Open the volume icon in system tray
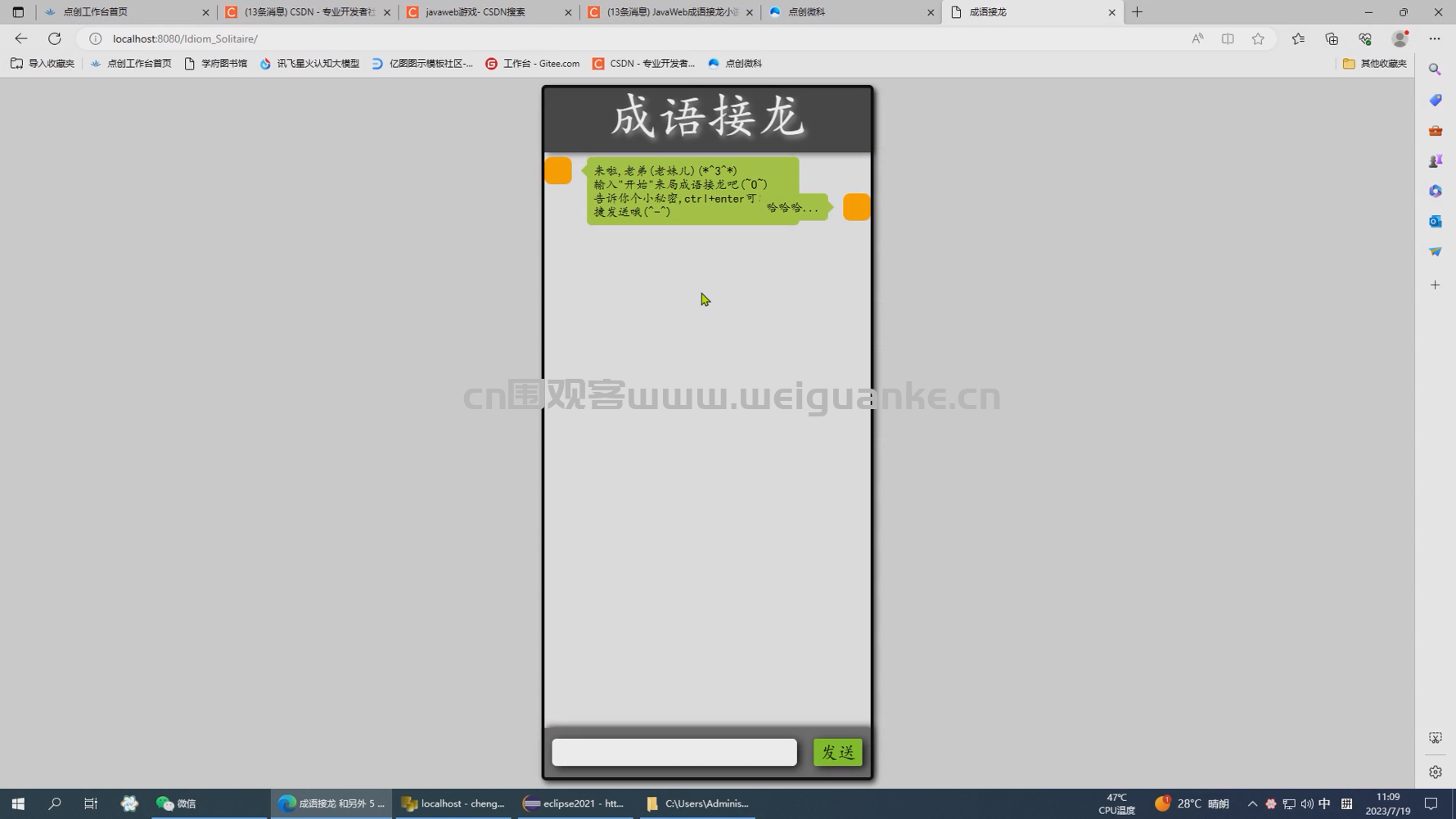 1306,803
